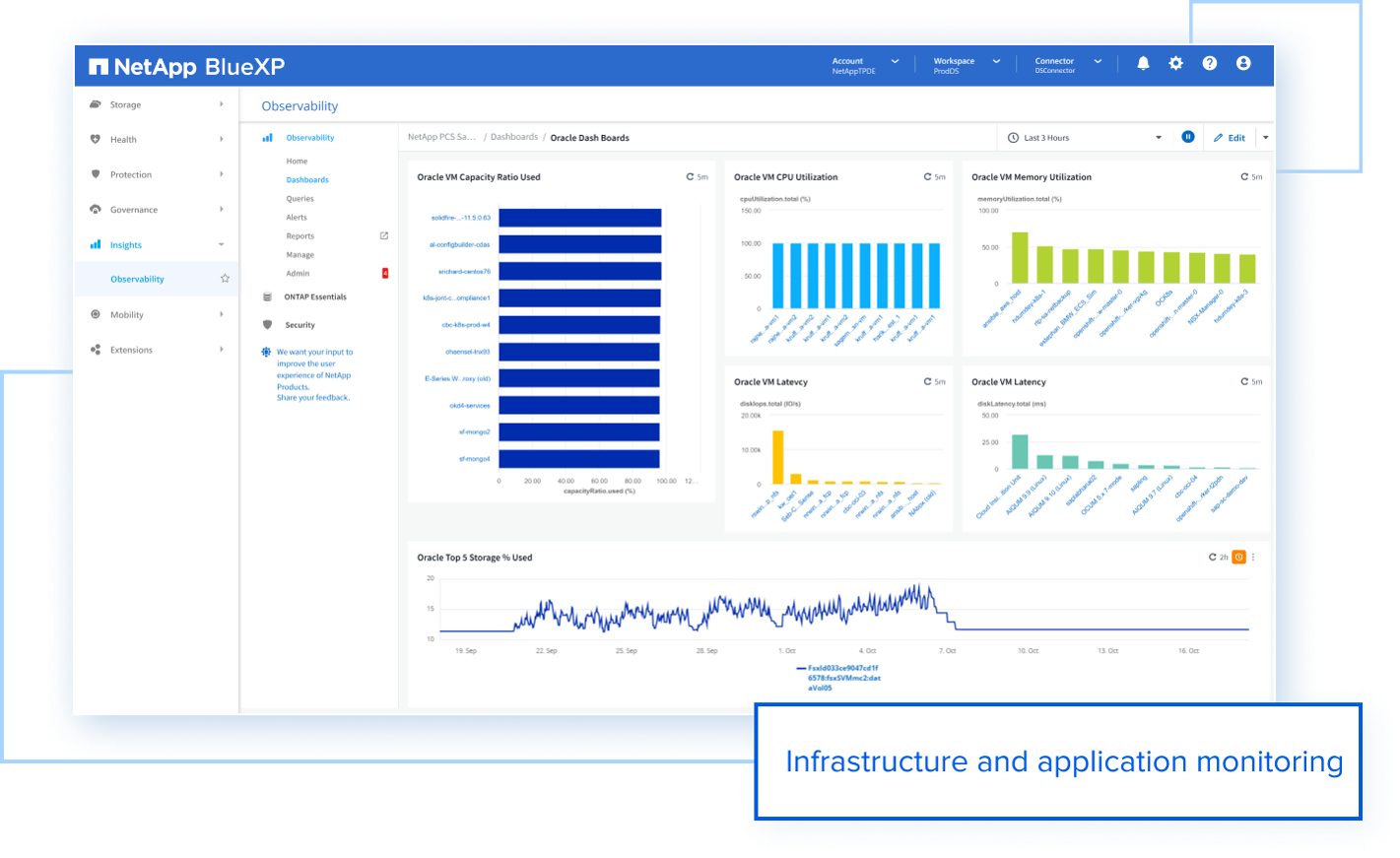Click the Share your feedback link

(x=313, y=397)
